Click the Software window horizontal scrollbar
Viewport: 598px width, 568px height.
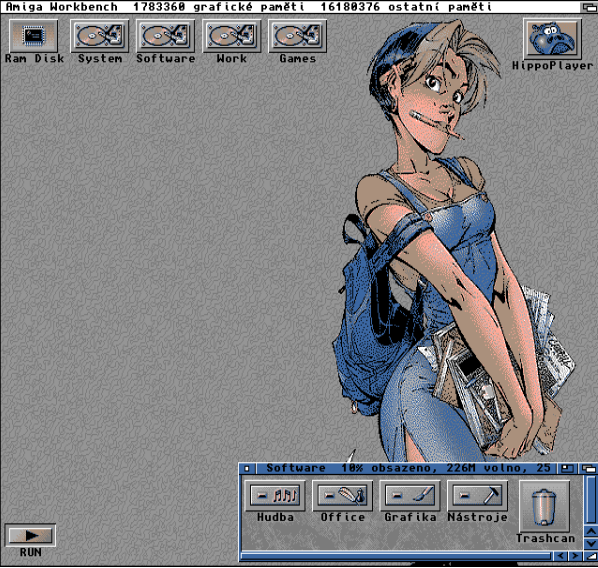pos(397,556)
